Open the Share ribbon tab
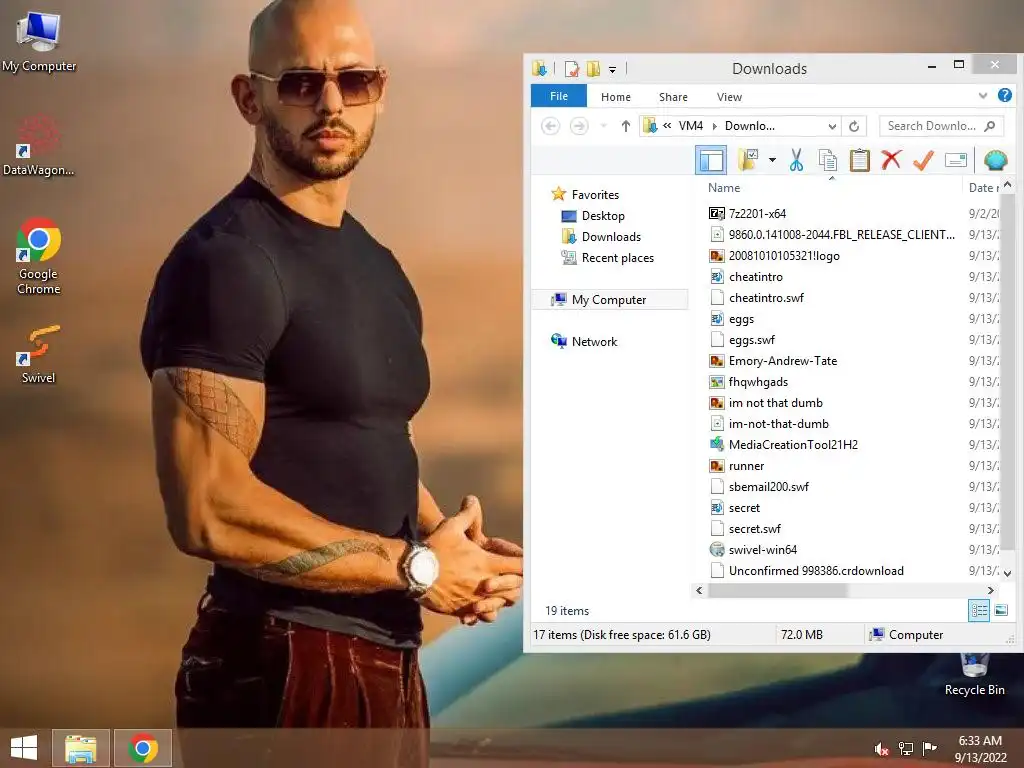This screenshot has height=768, width=1024. (x=673, y=97)
